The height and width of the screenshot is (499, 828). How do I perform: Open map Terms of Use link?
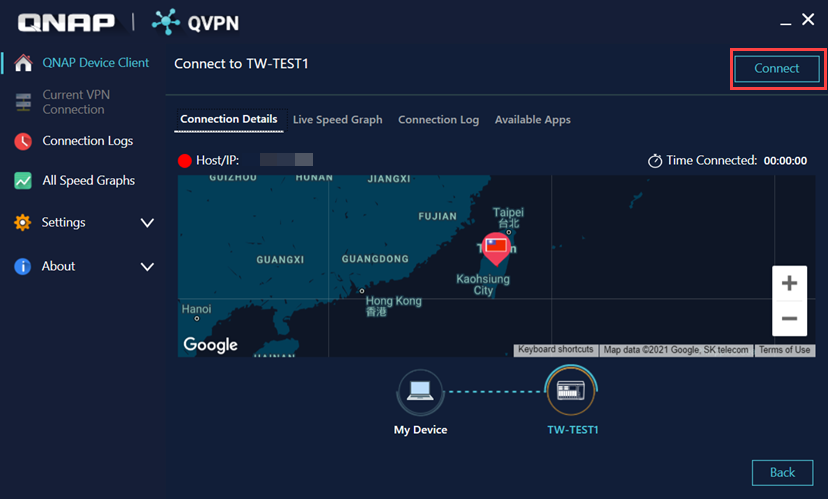[x=784, y=350]
